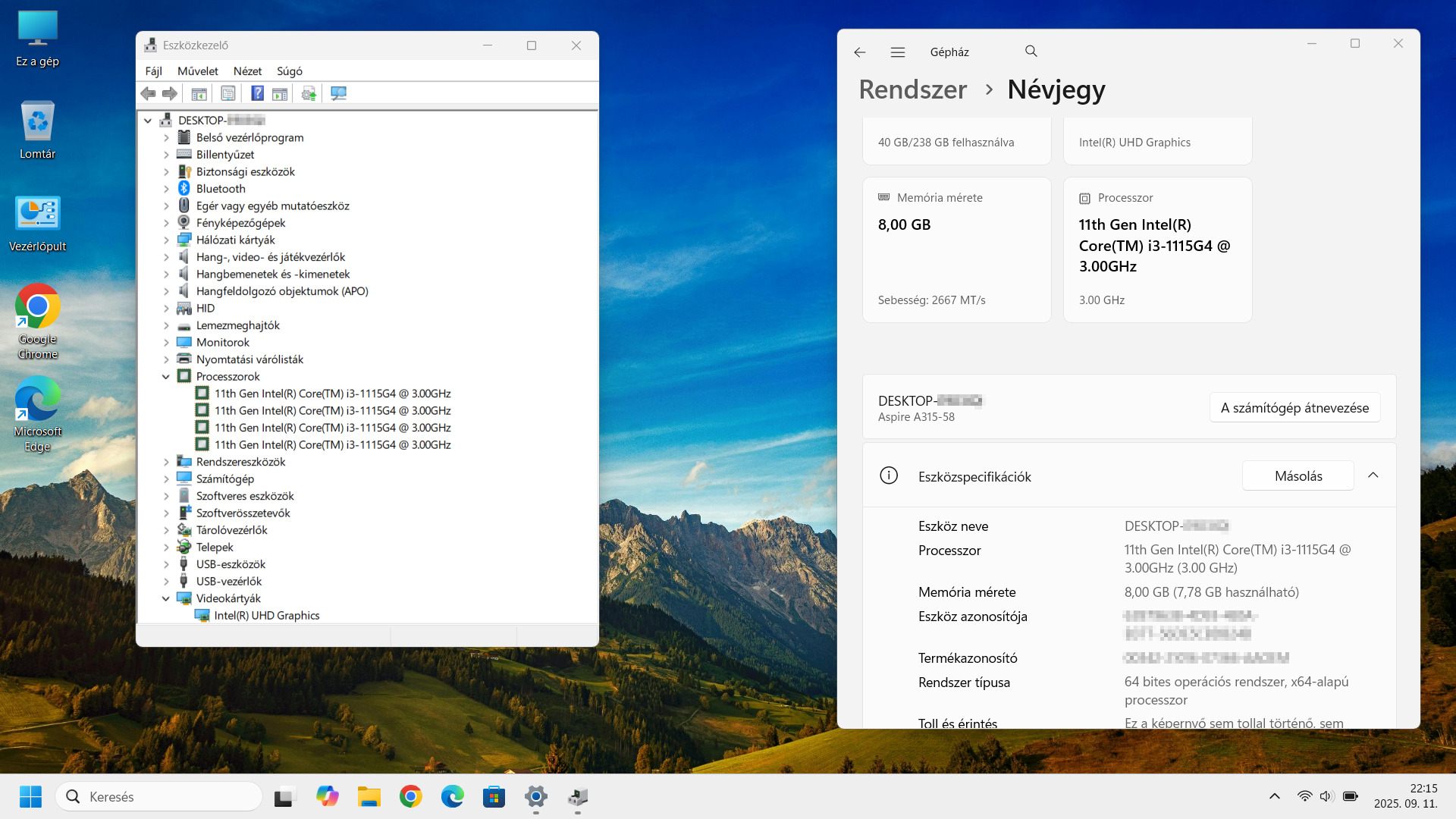This screenshot has width=1456, height=819.
Task: Open Copilot from the taskbar
Action: pyautogui.click(x=328, y=796)
